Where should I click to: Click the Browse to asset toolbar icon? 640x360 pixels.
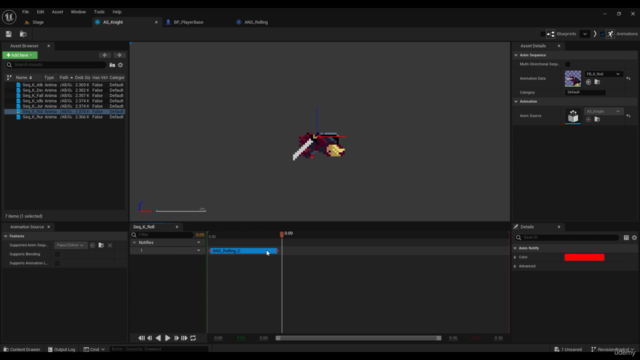23,34
